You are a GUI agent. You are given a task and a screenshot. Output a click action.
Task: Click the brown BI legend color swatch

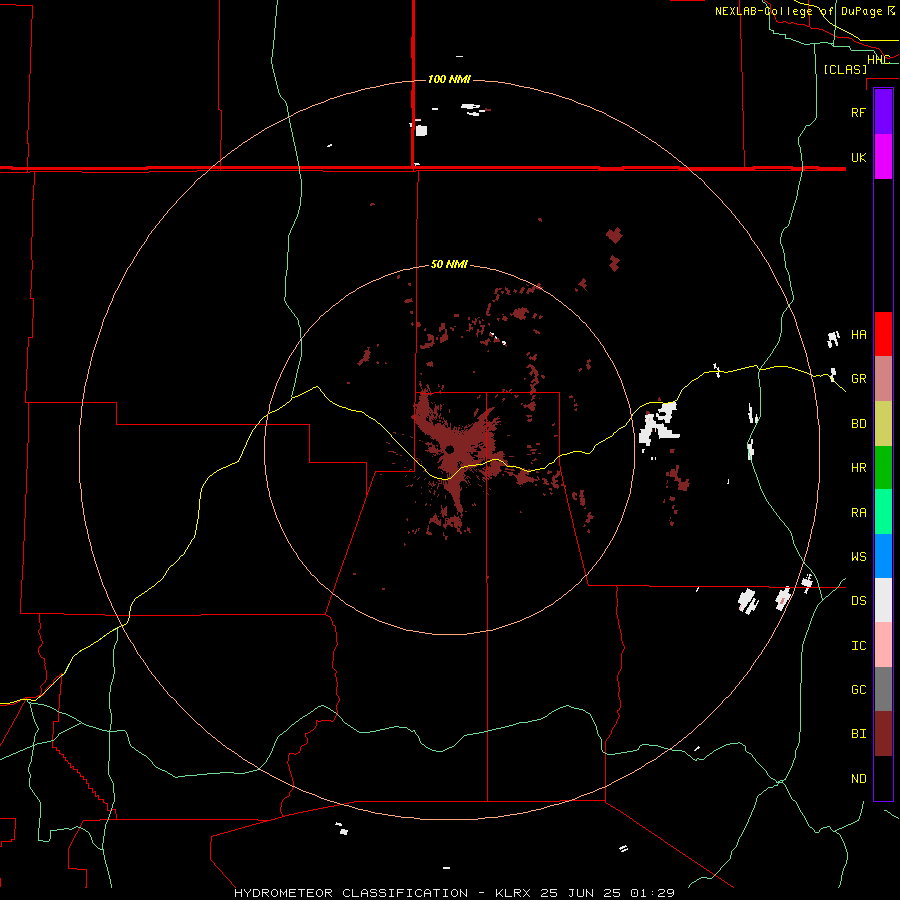click(883, 734)
